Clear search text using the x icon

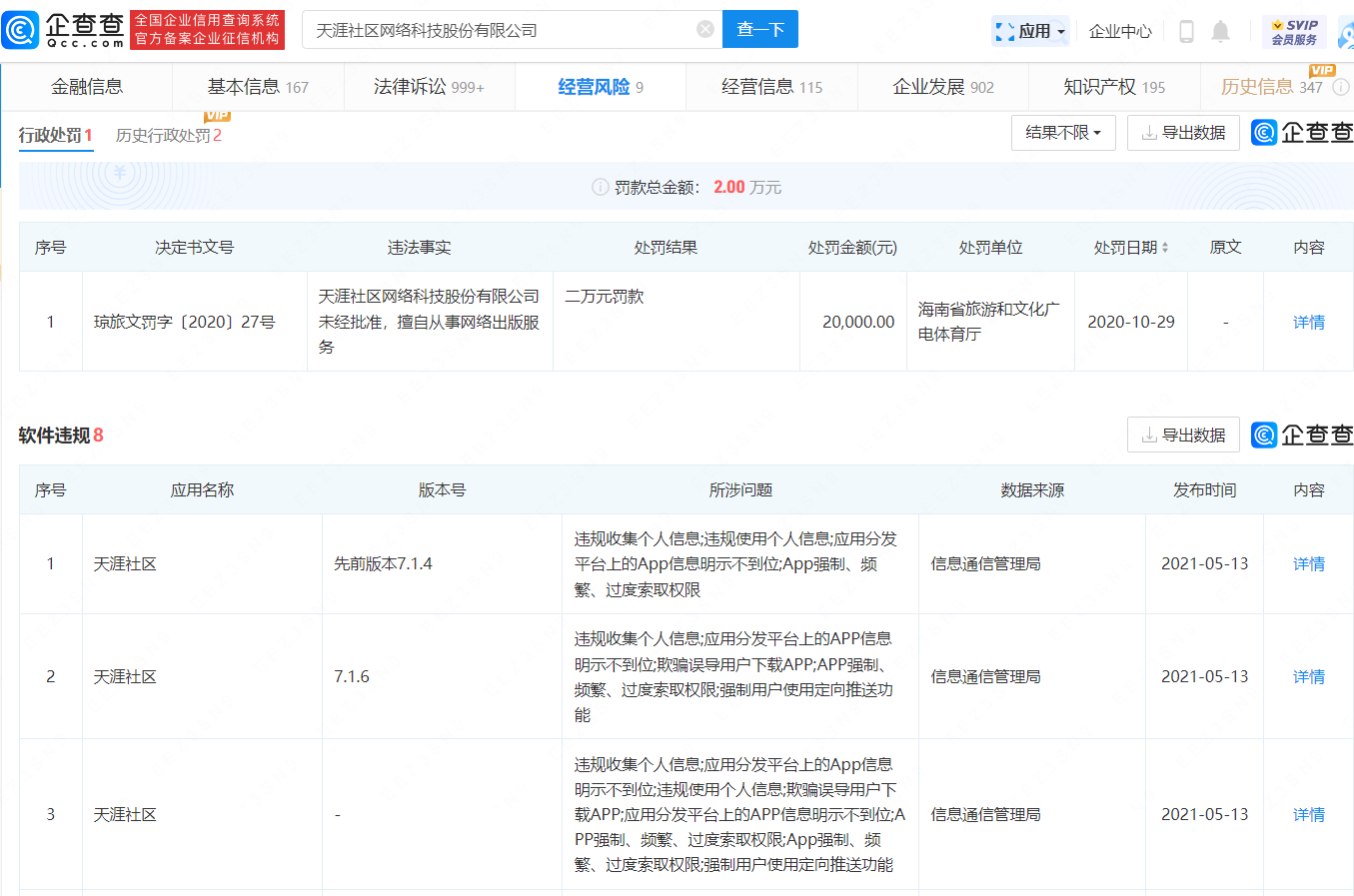pos(705,30)
